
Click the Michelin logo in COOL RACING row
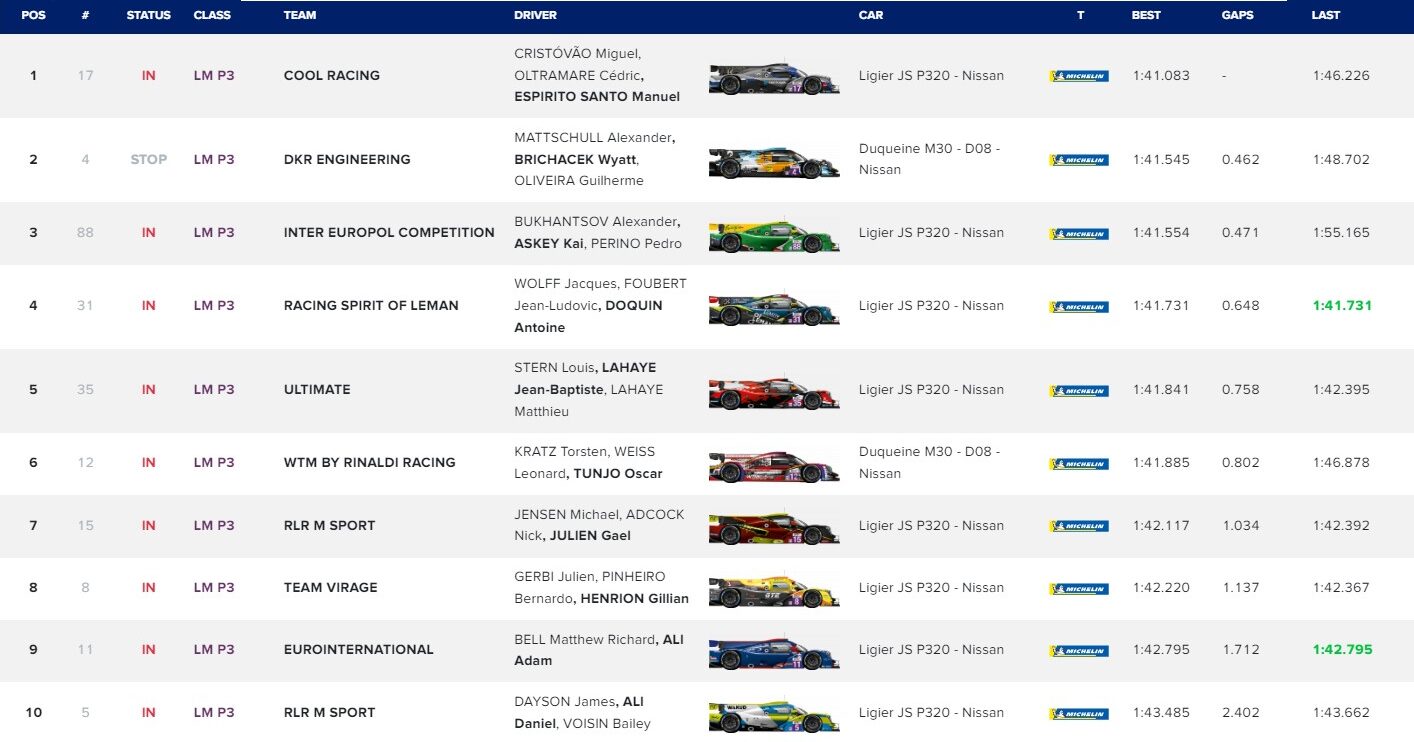pyautogui.click(x=1079, y=76)
